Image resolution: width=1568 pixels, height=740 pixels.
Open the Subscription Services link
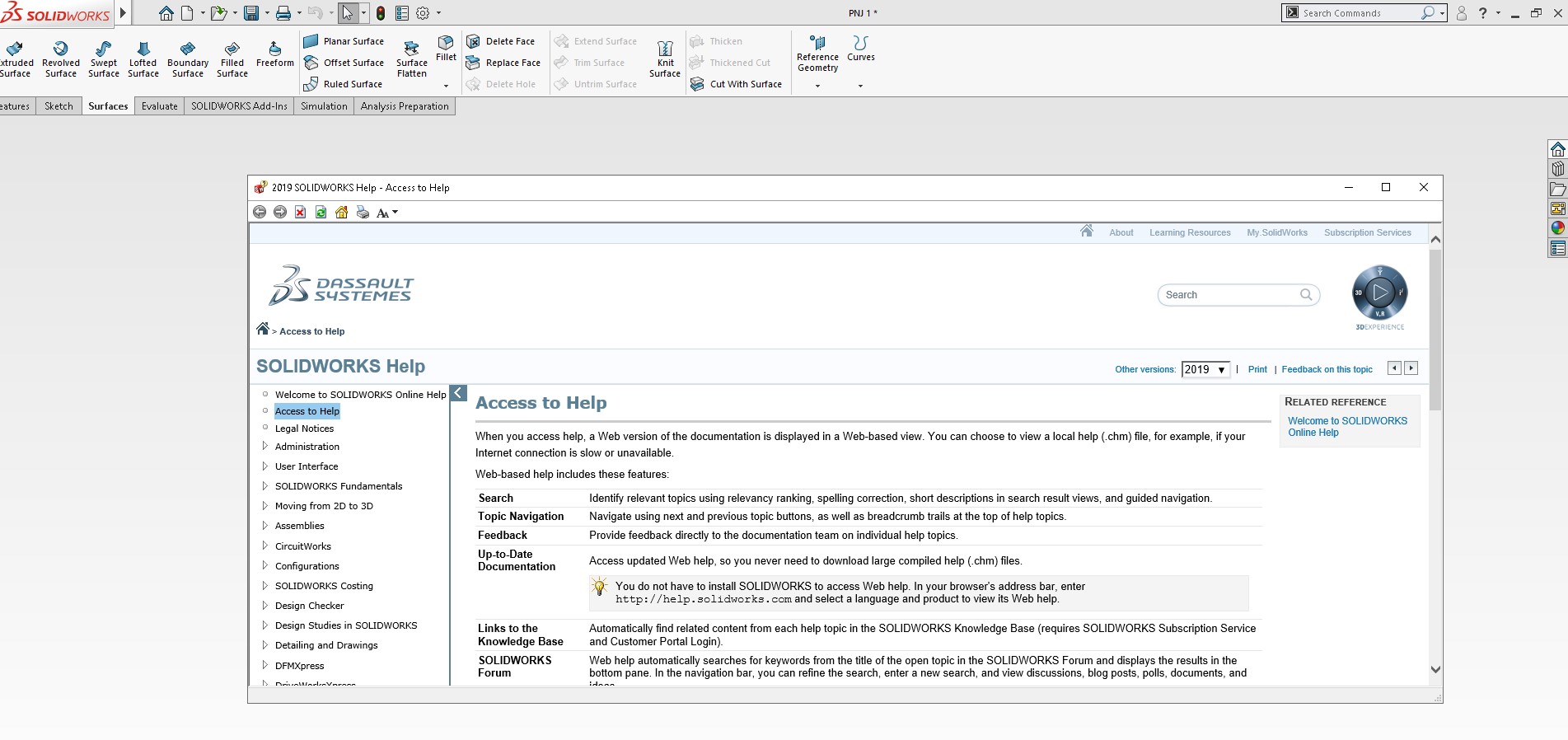click(x=1368, y=232)
